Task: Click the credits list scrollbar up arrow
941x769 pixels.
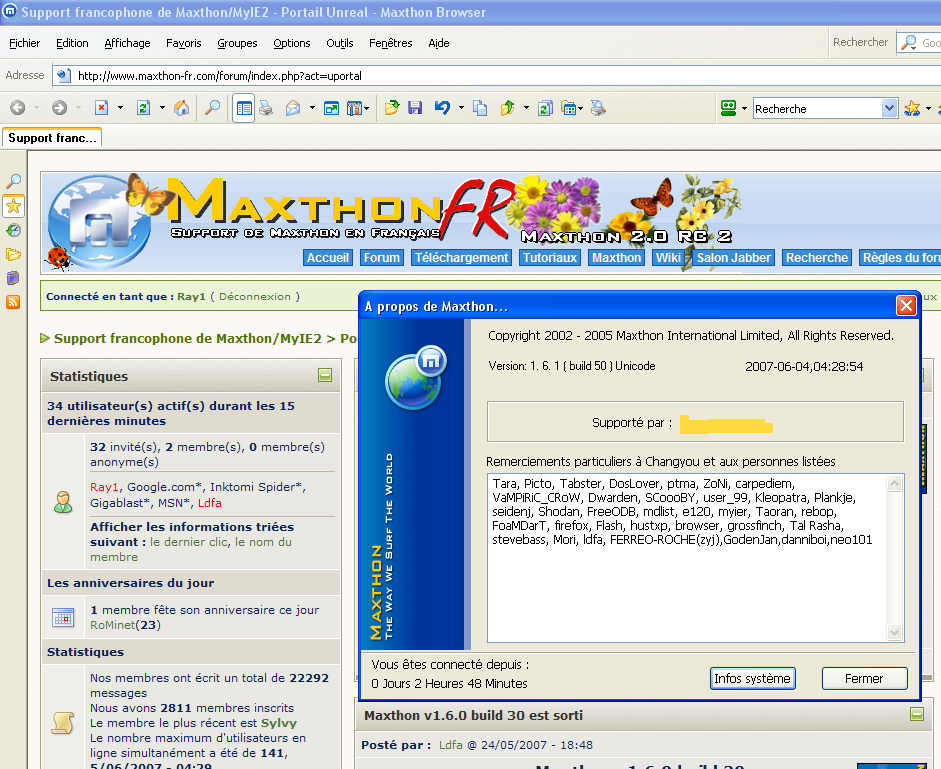Action: [895, 484]
